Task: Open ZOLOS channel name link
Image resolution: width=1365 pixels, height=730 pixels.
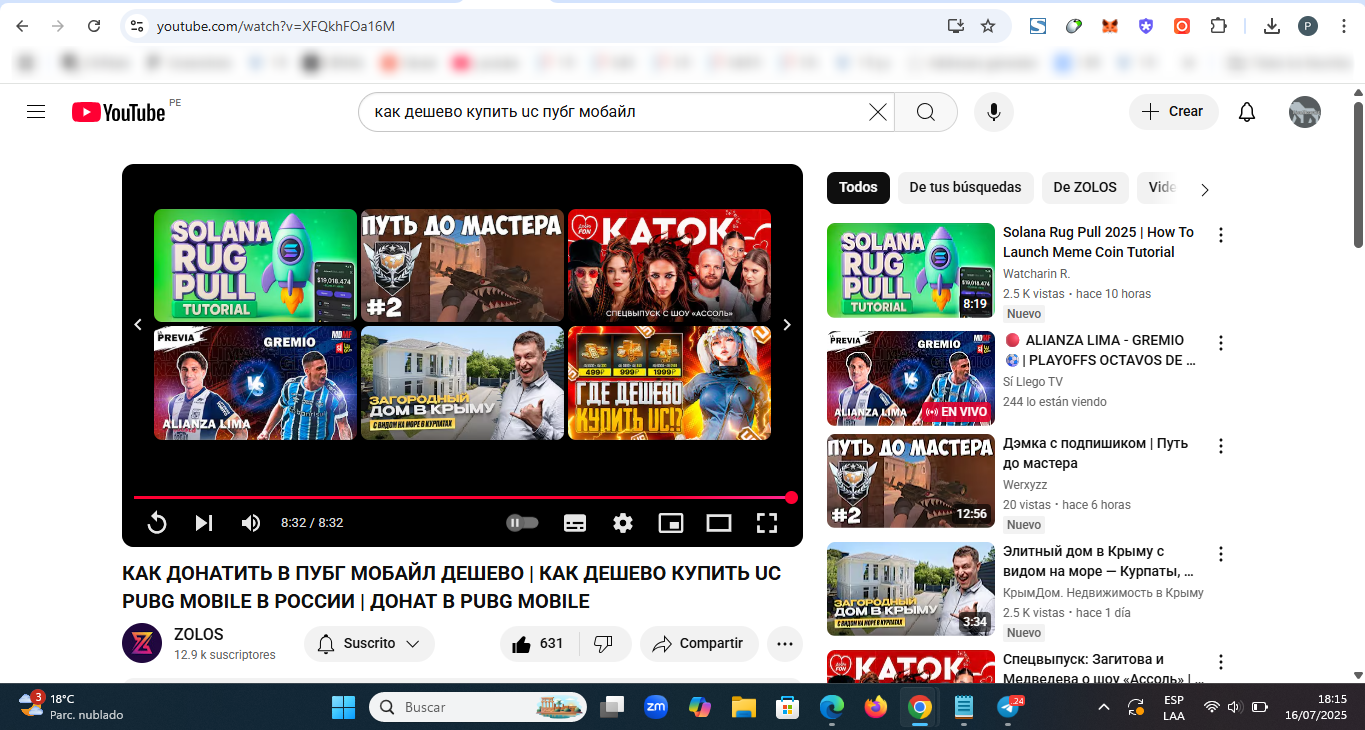Action: click(x=199, y=634)
